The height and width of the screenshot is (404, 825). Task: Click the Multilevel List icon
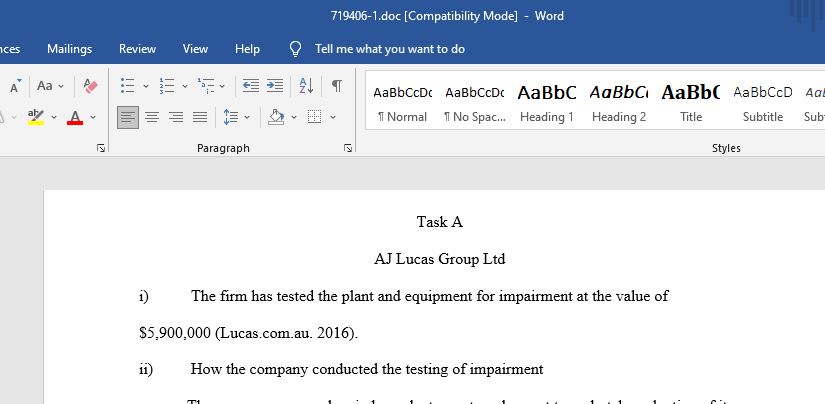coord(206,86)
